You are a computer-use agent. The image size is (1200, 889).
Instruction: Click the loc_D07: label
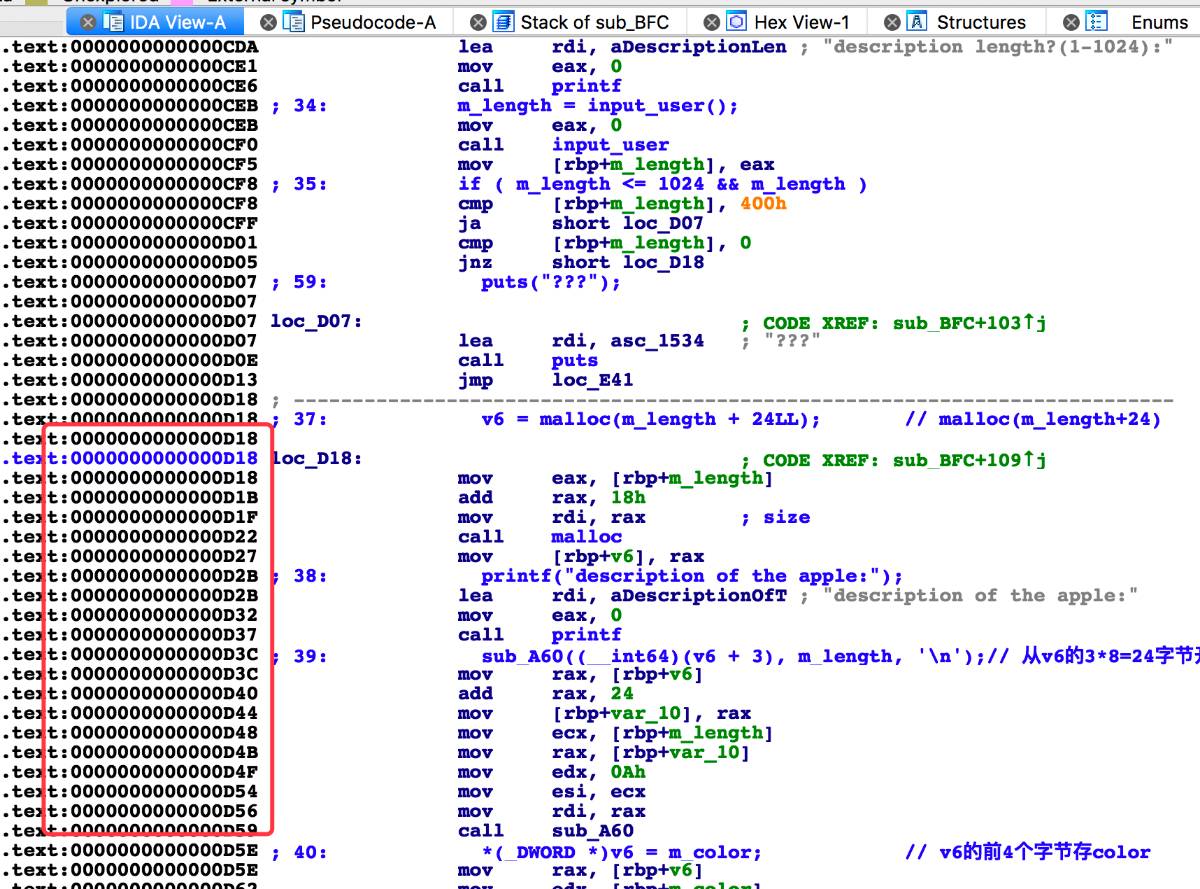pyautogui.click(x=316, y=322)
